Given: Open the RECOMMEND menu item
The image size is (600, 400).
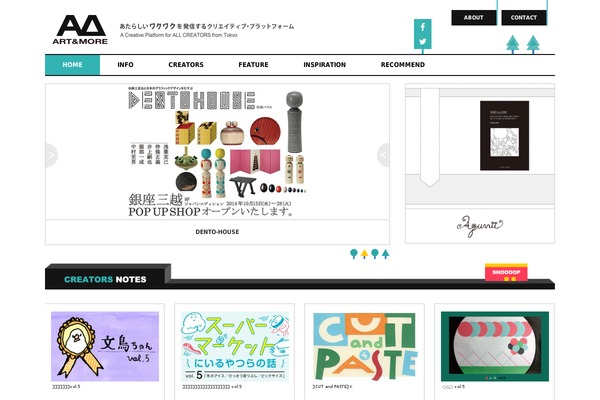Looking at the screenshot, I should pos(403,65).
